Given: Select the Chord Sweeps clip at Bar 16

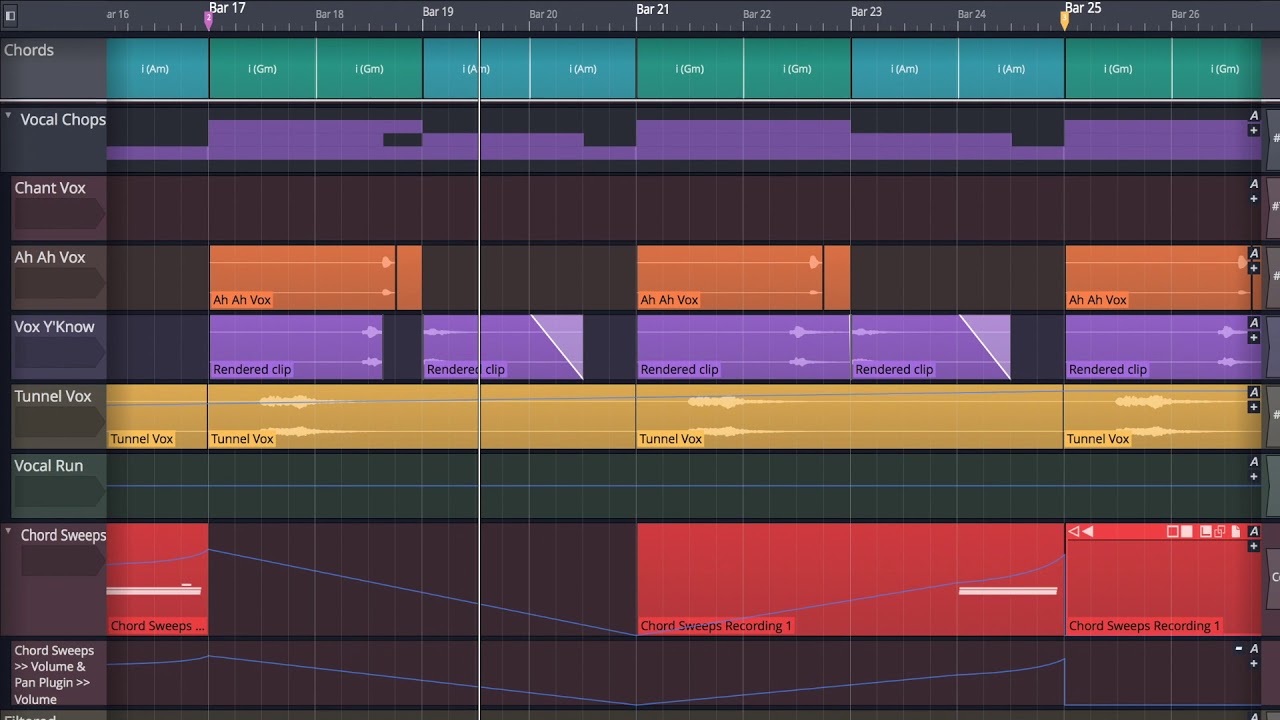Looking at the screenshot, I should tap(157, 579).
